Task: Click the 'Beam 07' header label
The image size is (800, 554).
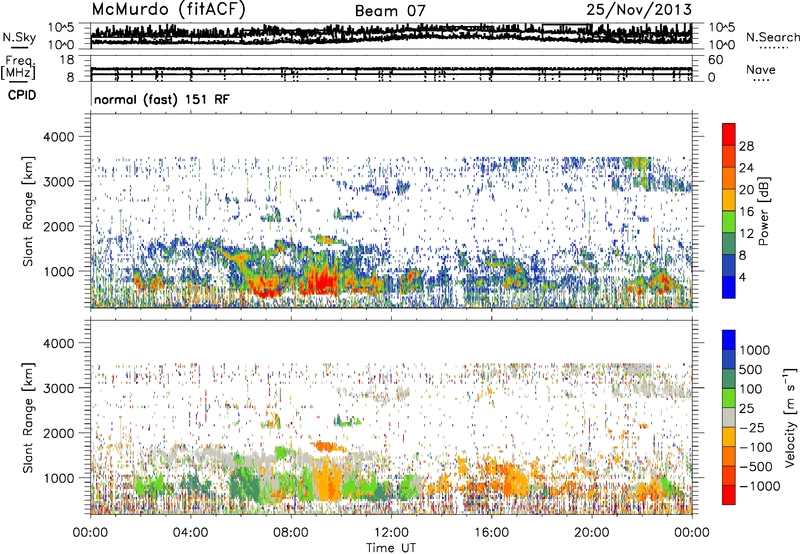Action: [x=390, y=11]
